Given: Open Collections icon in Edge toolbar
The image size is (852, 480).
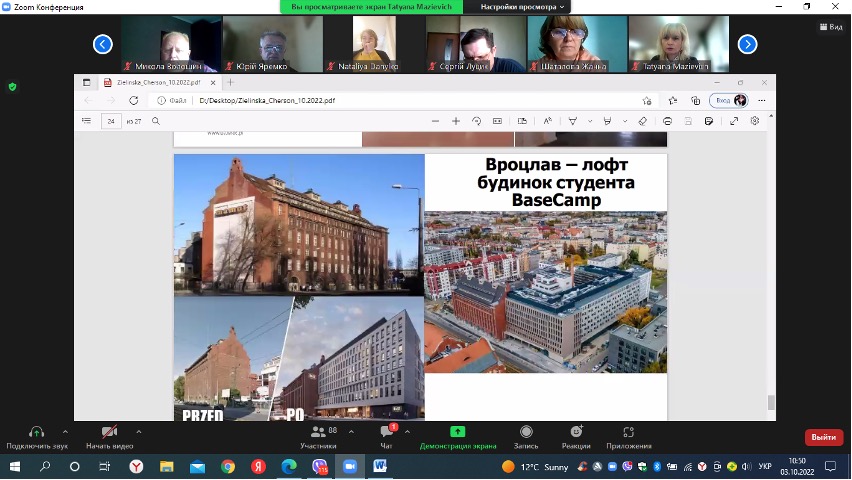Looking at the screenshot, I should tap(696, 101).
